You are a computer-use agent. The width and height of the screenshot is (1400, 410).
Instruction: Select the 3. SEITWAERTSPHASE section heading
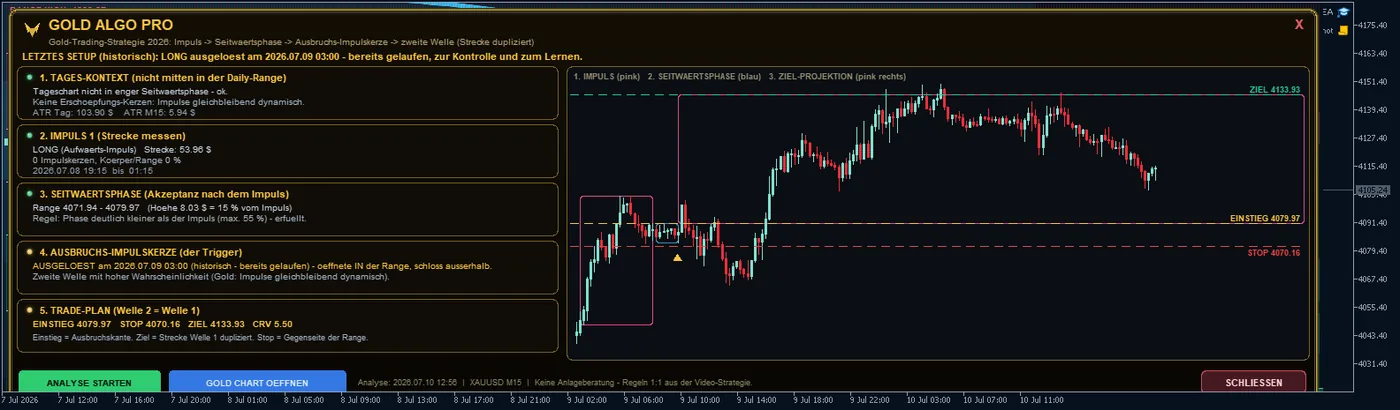tap(164, 193)
